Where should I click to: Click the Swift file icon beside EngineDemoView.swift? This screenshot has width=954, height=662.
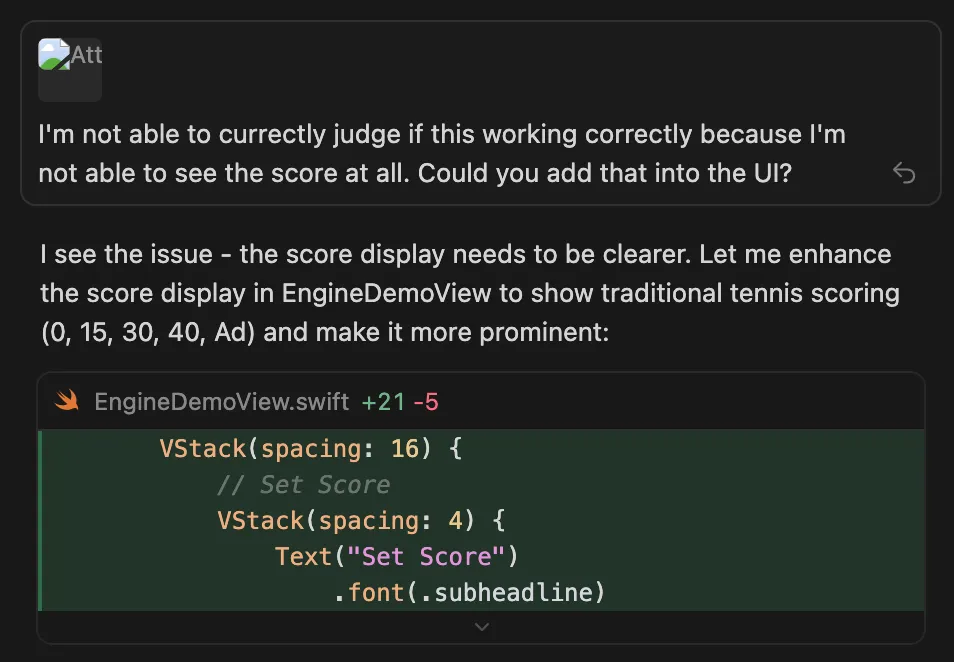(x=67, y=401)
